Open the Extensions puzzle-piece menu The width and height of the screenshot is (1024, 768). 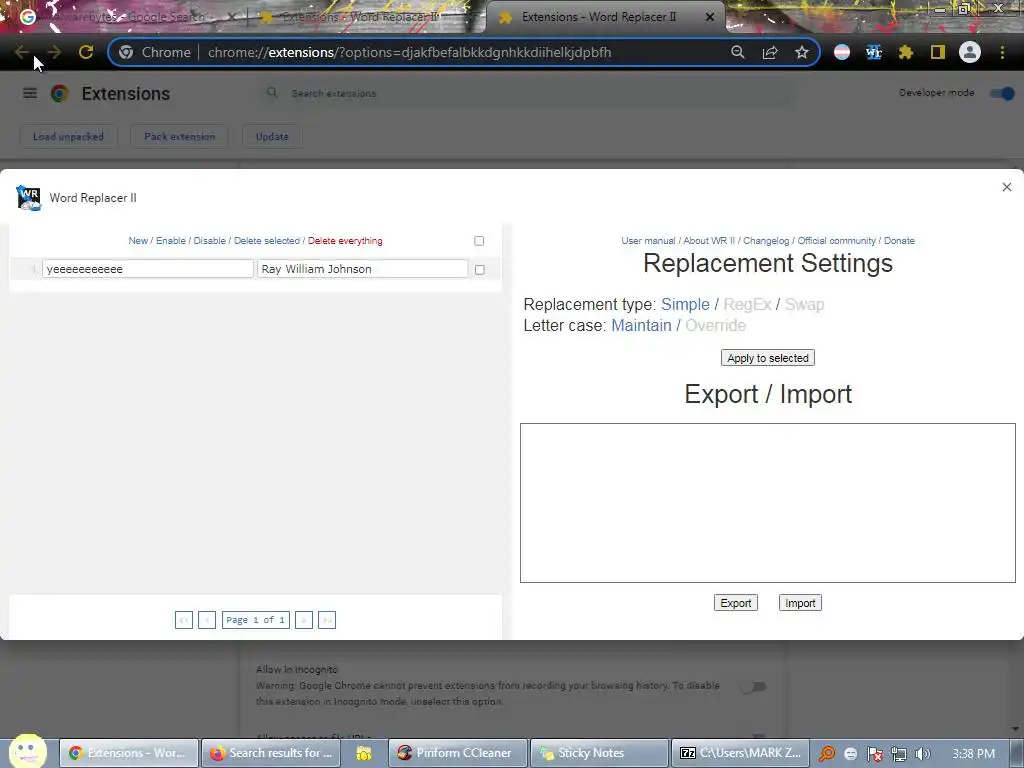click(x=906, y=52)
